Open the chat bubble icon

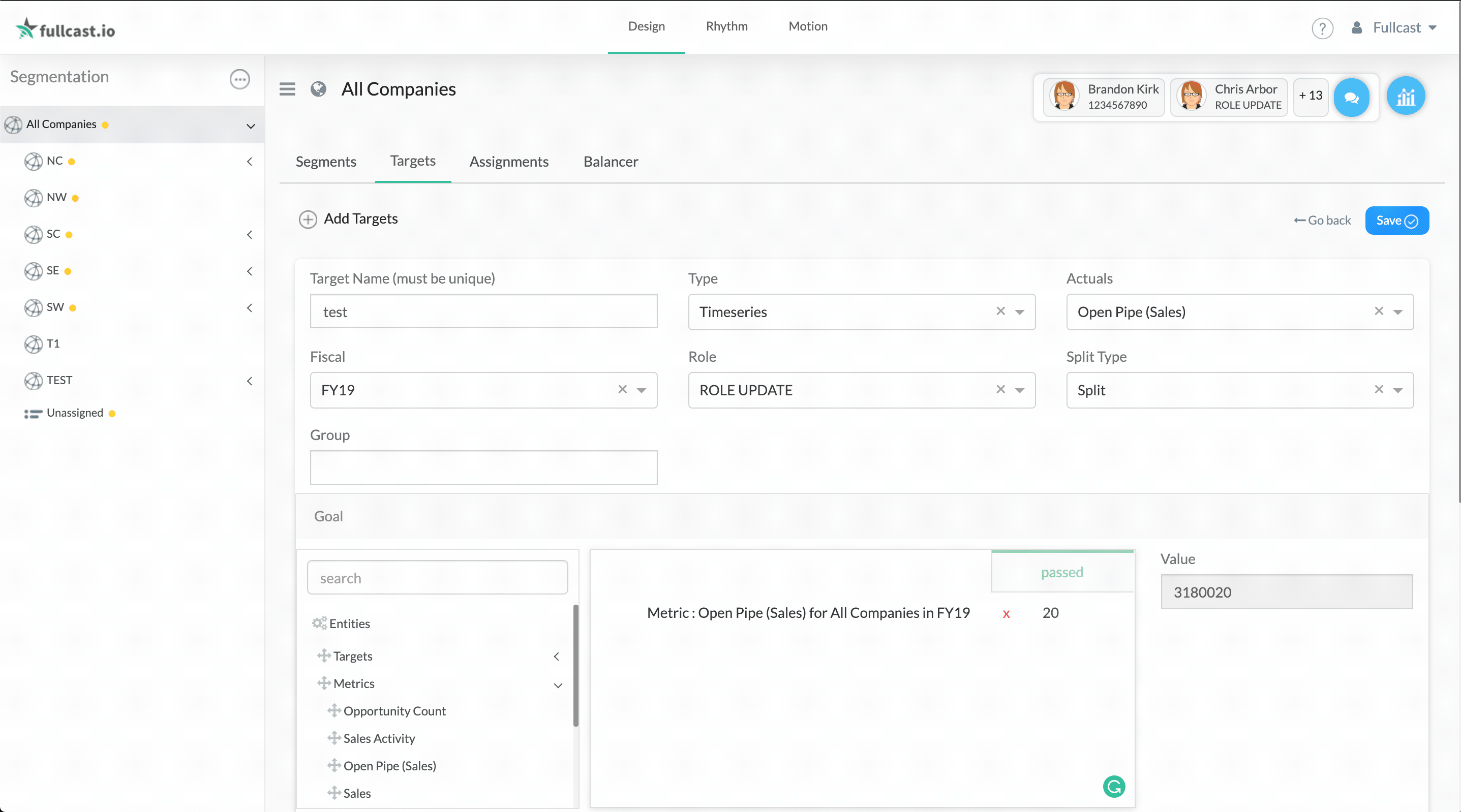[1351, 98]
